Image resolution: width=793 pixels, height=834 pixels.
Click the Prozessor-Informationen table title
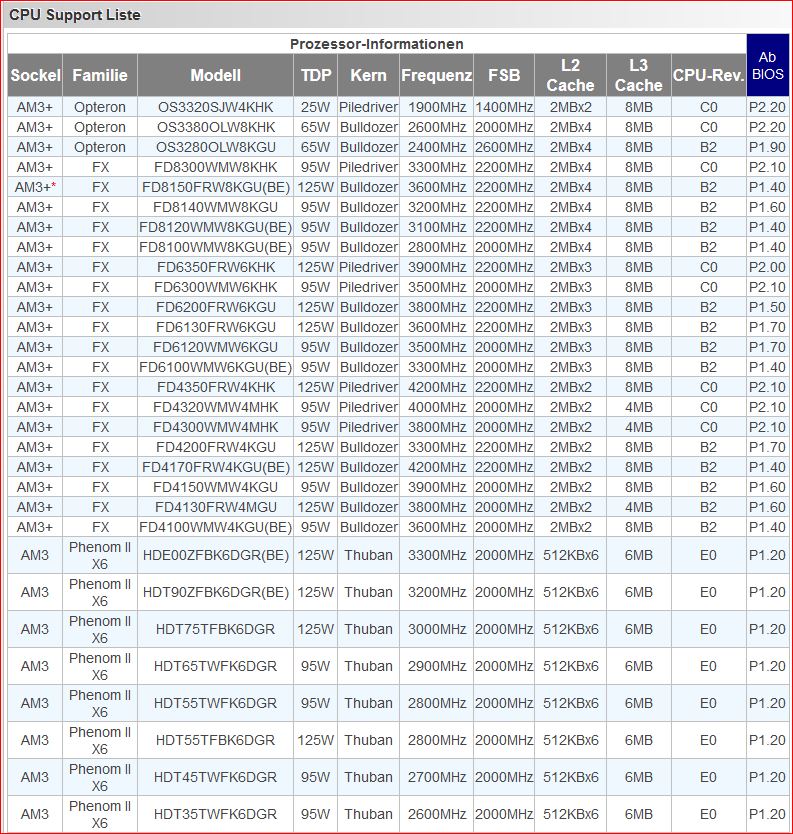coord(377,44)
